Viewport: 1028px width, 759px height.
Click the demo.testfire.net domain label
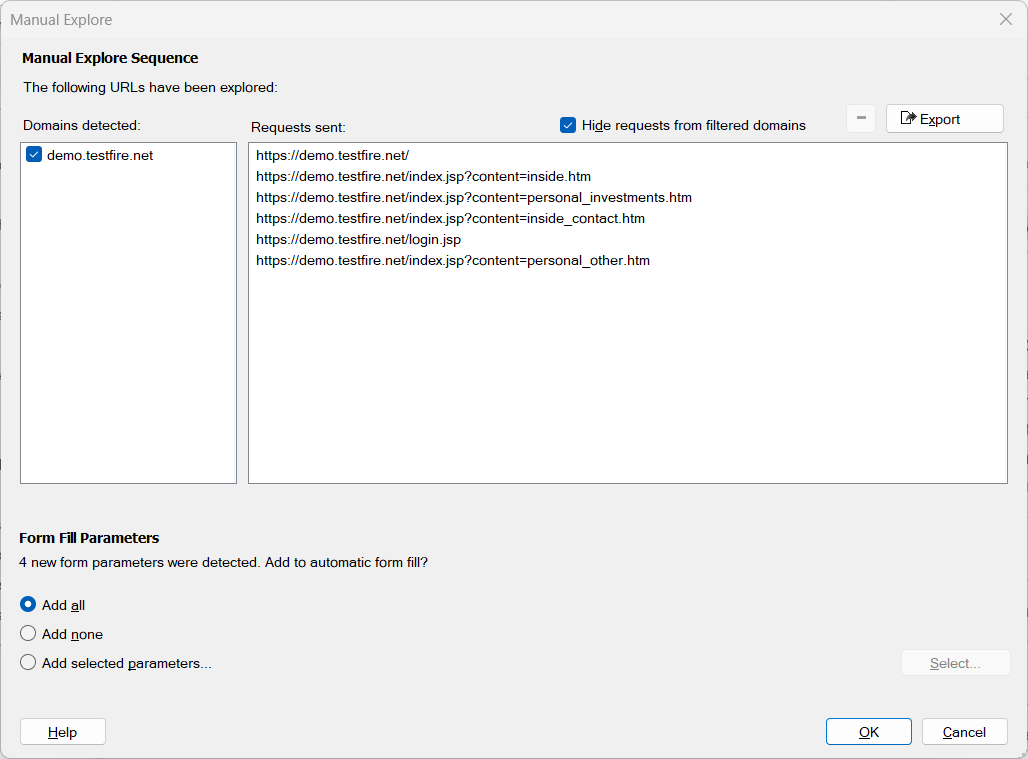[100, 155]
